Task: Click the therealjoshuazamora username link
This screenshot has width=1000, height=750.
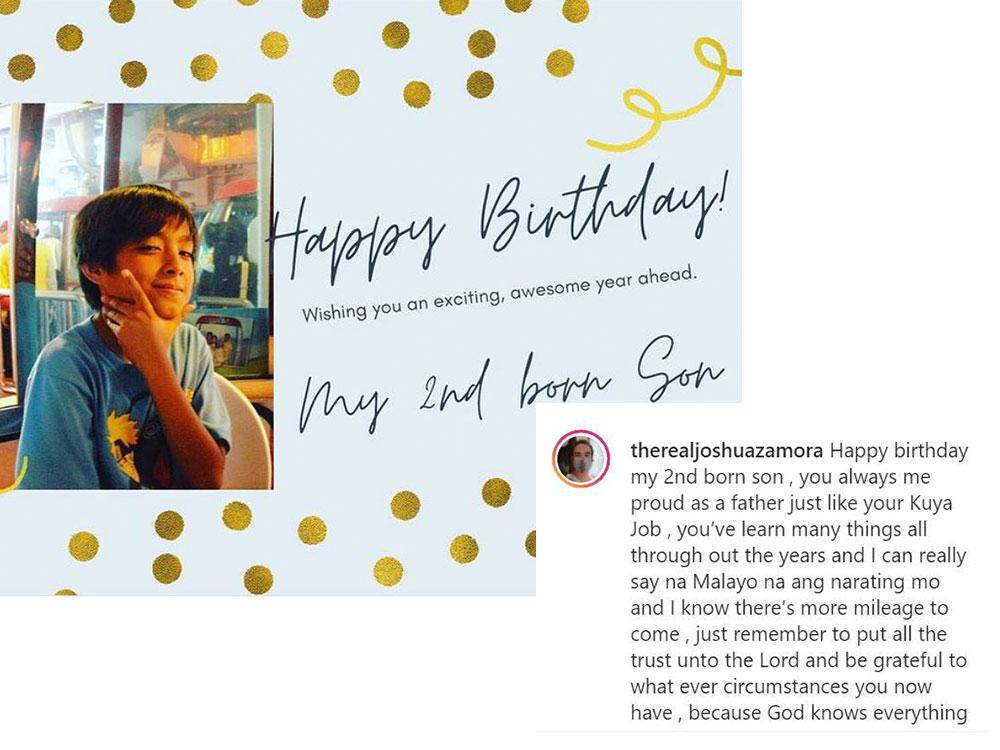Action: pyautogui.click(x=726, y=451)
